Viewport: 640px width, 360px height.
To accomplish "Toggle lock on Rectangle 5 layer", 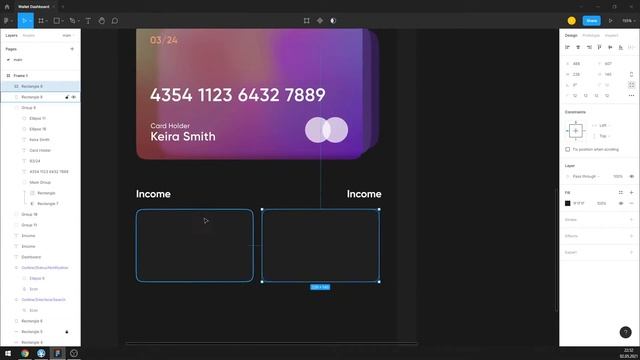I will [x=67, y=332].
